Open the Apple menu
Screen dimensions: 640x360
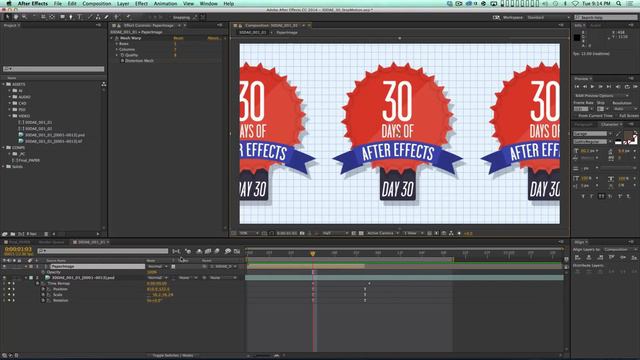9,4
